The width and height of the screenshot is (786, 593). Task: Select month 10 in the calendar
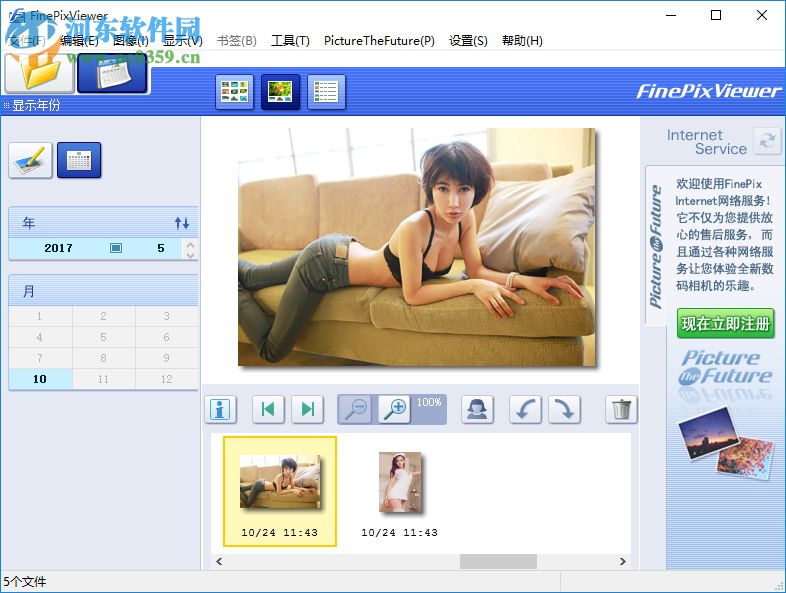pos(40,379)
